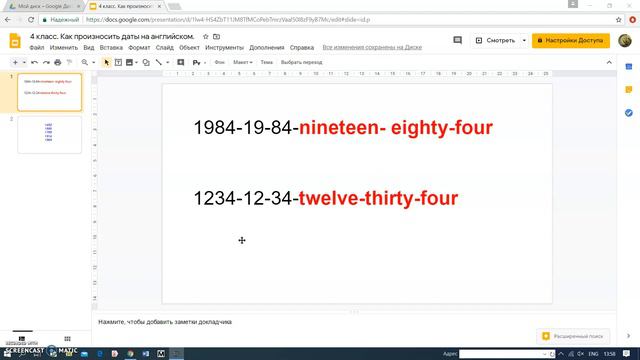This screenshot has height=360, width=640.
Task: Open the new slide layout dropdown arrow
Action: coord(24,62)
